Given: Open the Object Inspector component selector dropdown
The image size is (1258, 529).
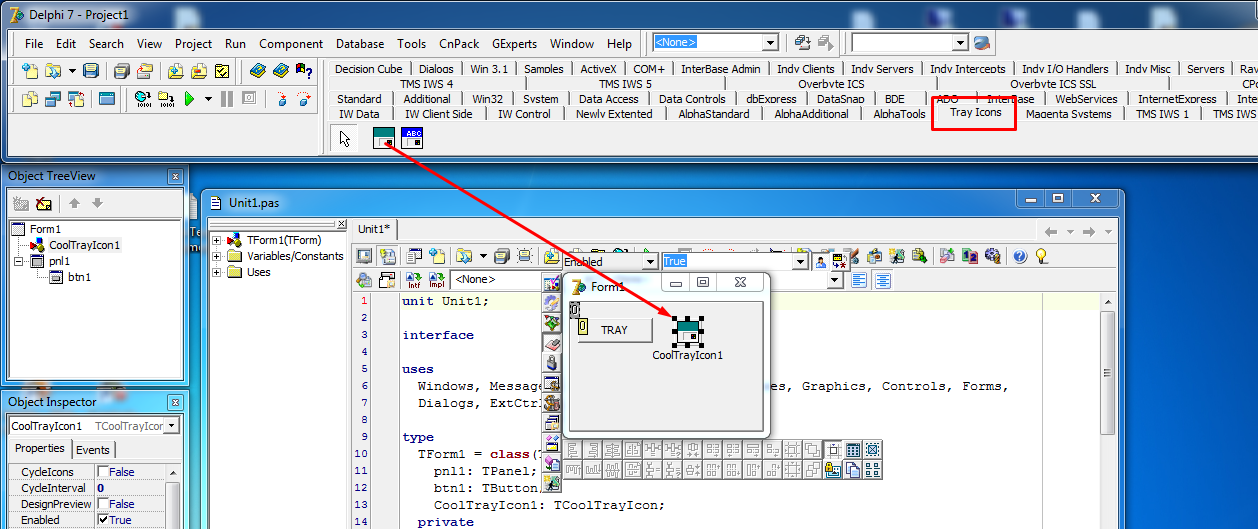Looking at the screenshot, I should pos(172,426).
